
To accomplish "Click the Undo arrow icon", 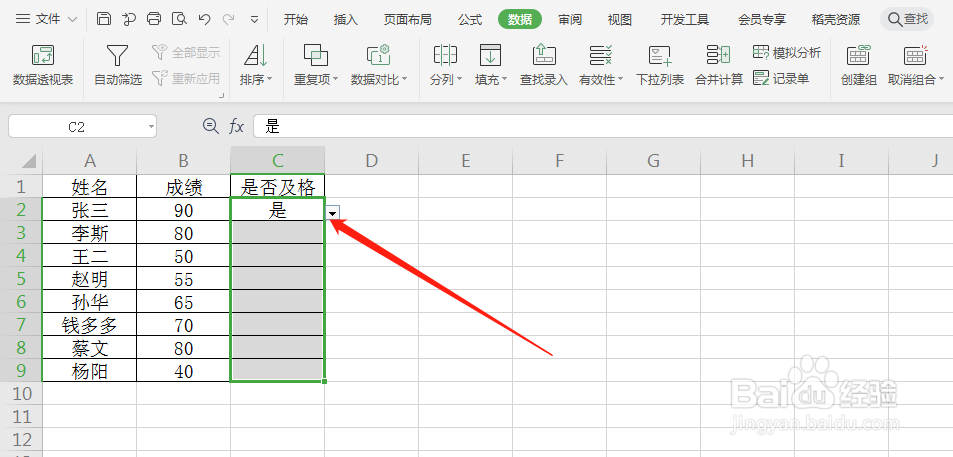I will 204,19.
